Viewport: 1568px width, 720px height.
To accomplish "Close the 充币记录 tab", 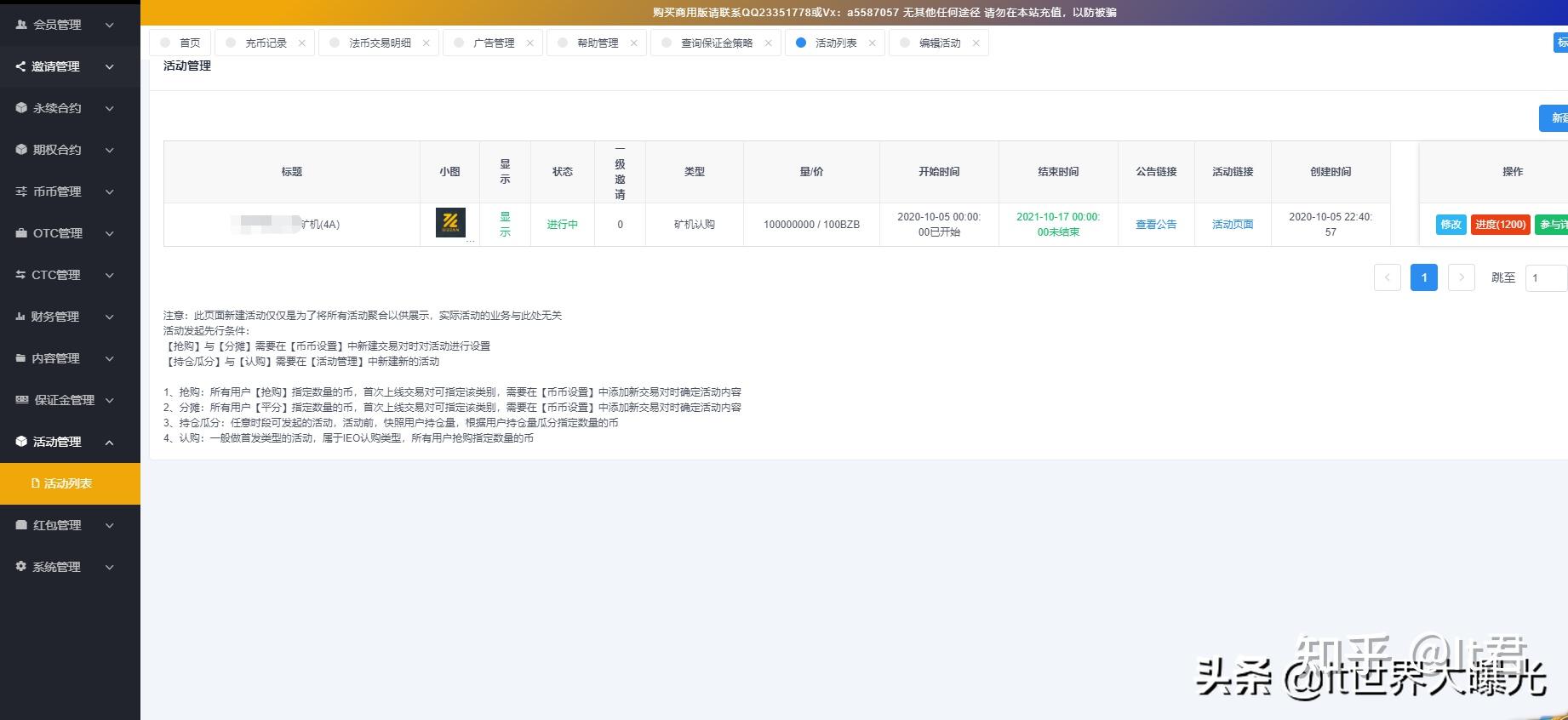I will coord(301,43).
